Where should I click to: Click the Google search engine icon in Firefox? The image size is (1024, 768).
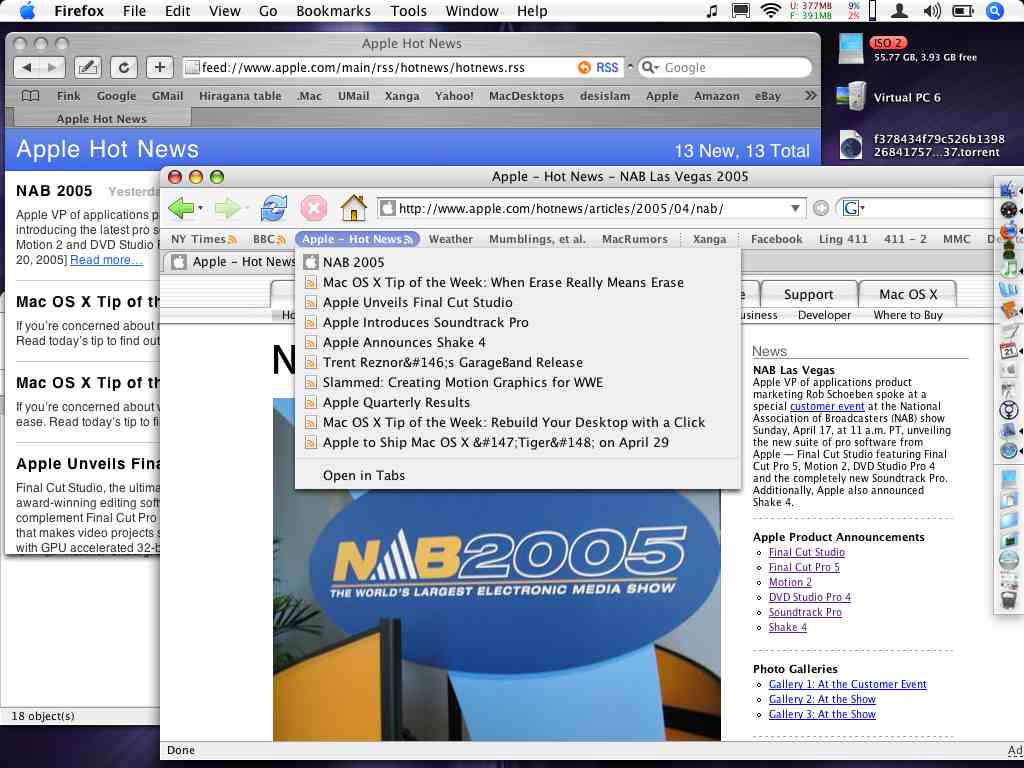point(852,208)
